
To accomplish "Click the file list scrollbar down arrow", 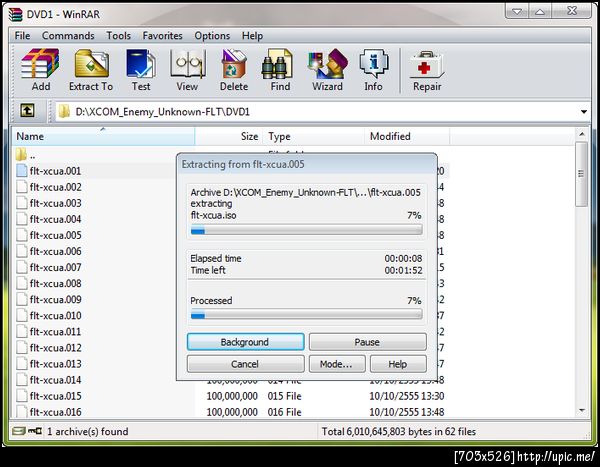I will [582, 411].
